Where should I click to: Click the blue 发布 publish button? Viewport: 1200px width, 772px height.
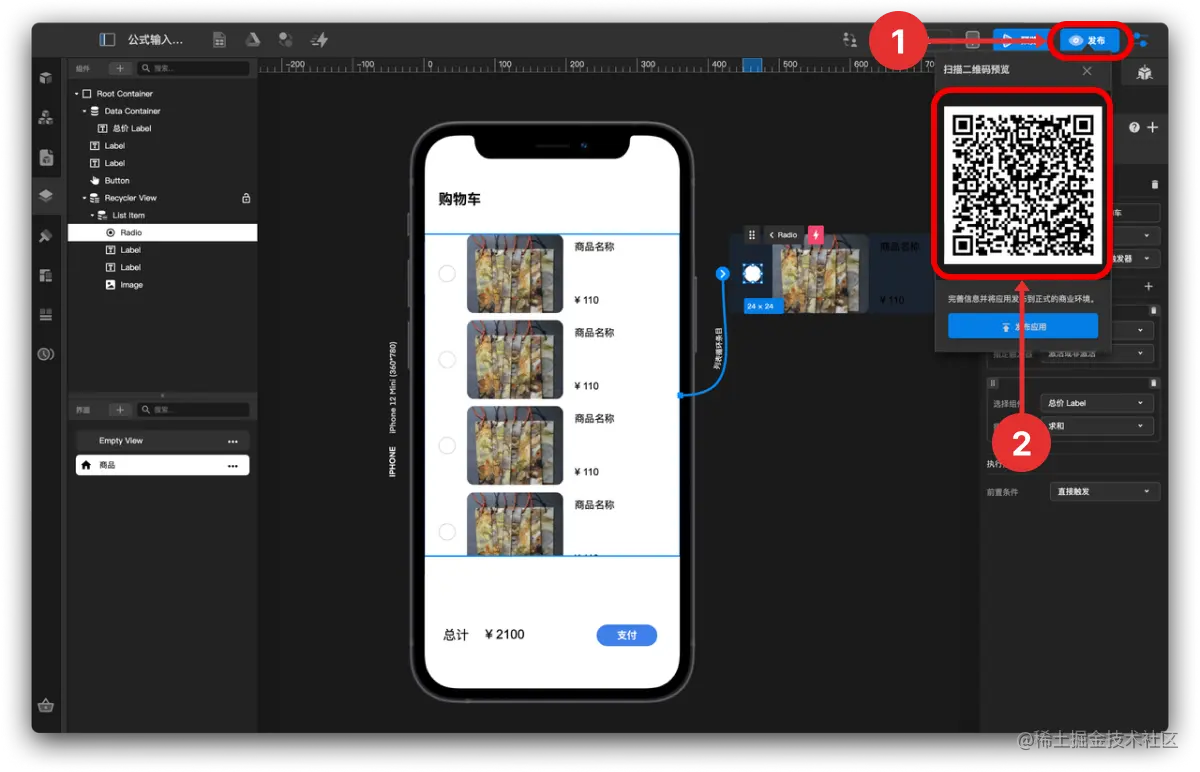(x=1090, y=41)
